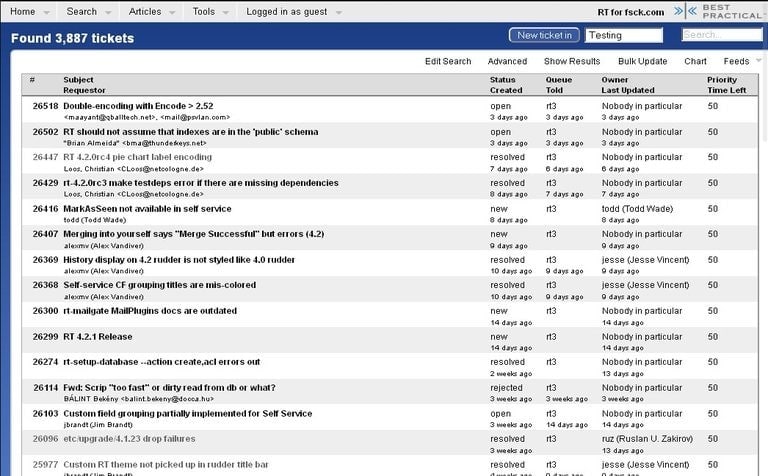Viewport: 768px width, 476px height.
Task: Click the double right chevron icon
Action: pyautogui.click(x=678, y=11)
